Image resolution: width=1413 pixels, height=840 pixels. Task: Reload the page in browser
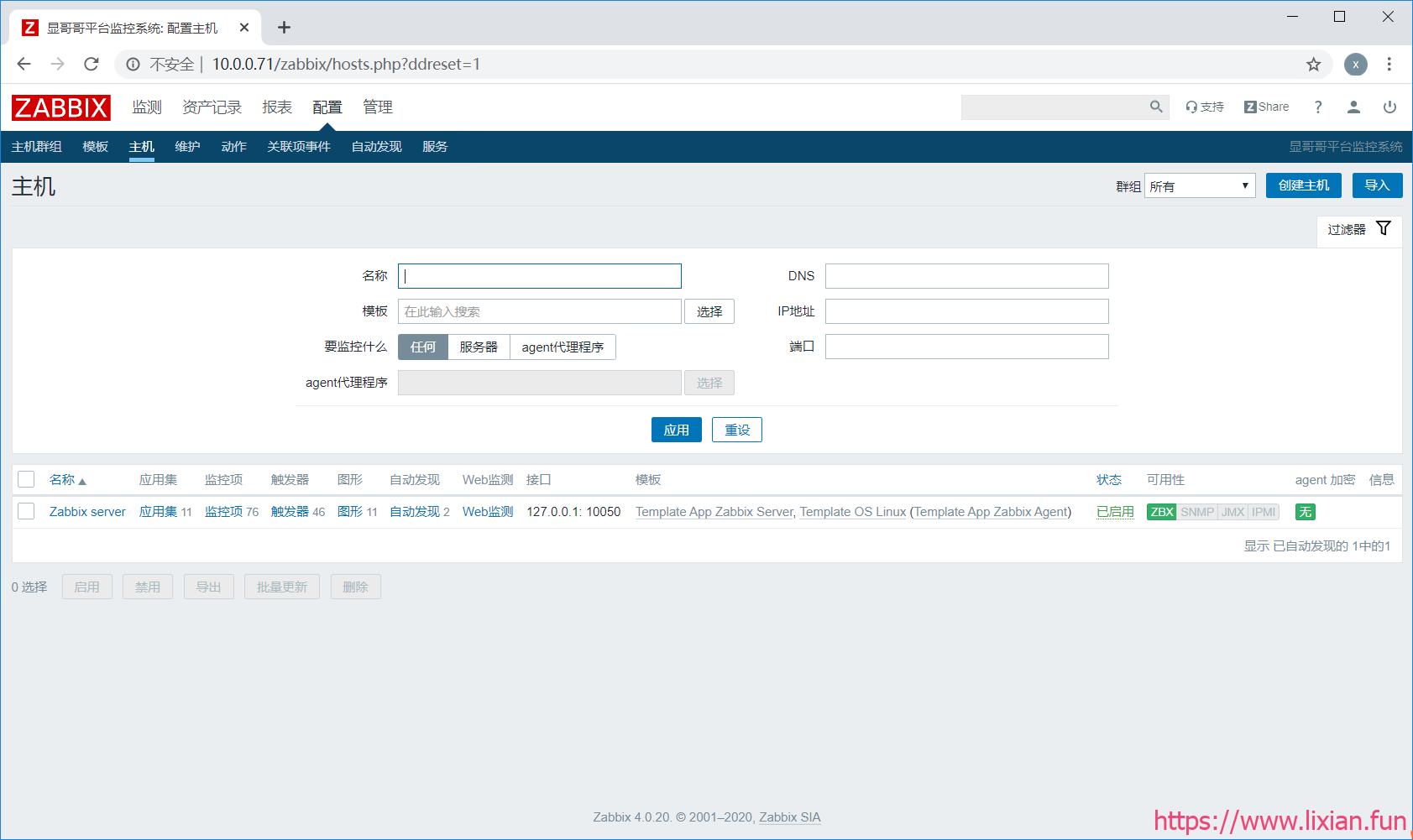[92, 64]
